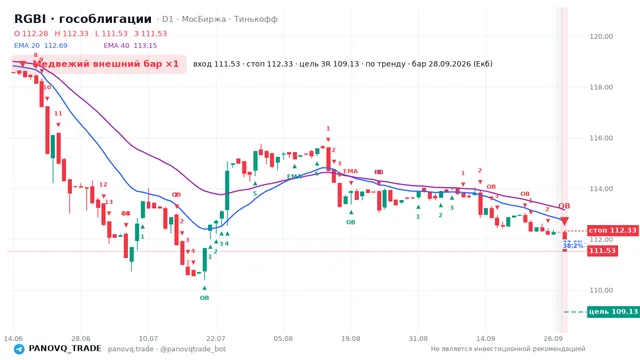Click the '31.08' date axis label
Screen dimensions: 640x360
click(x=418, y=338)
